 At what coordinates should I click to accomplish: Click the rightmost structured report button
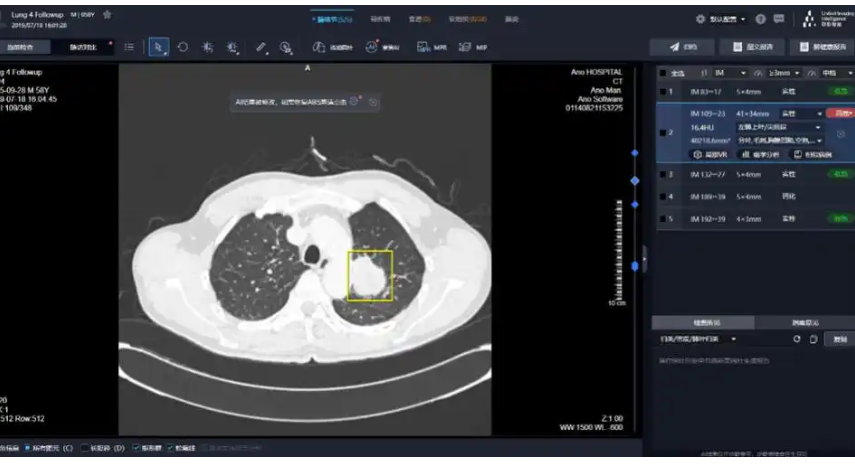(x=822, y=47)
